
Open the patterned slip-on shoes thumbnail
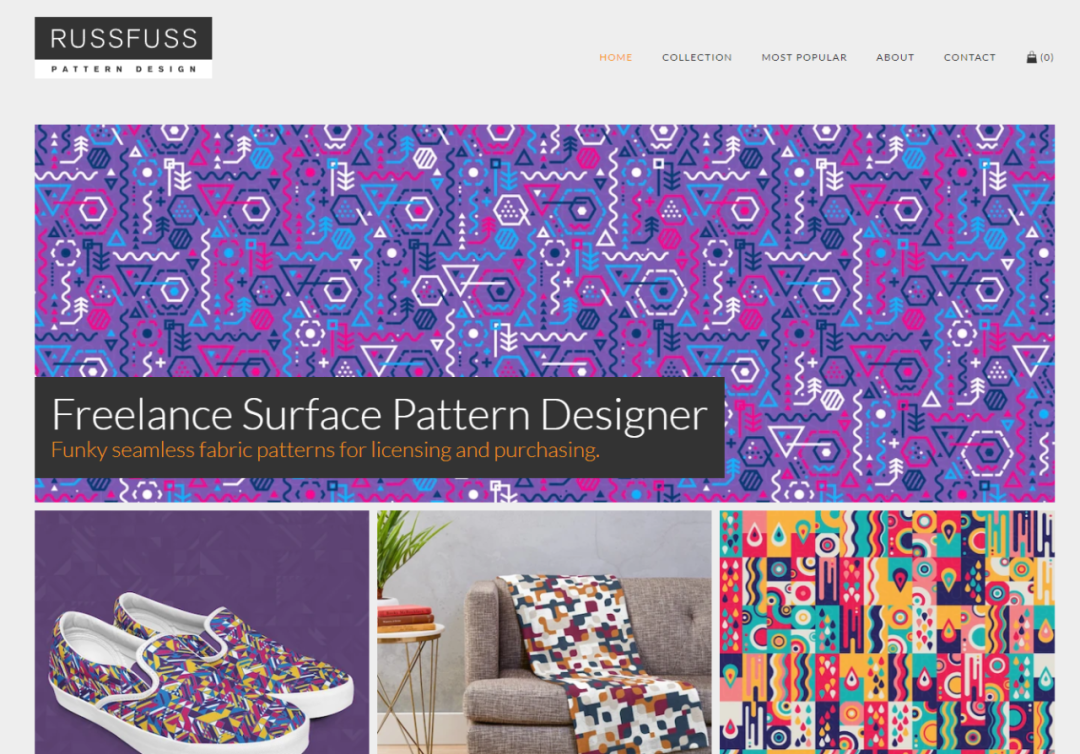pyautogui.click(x=202, y=632)
